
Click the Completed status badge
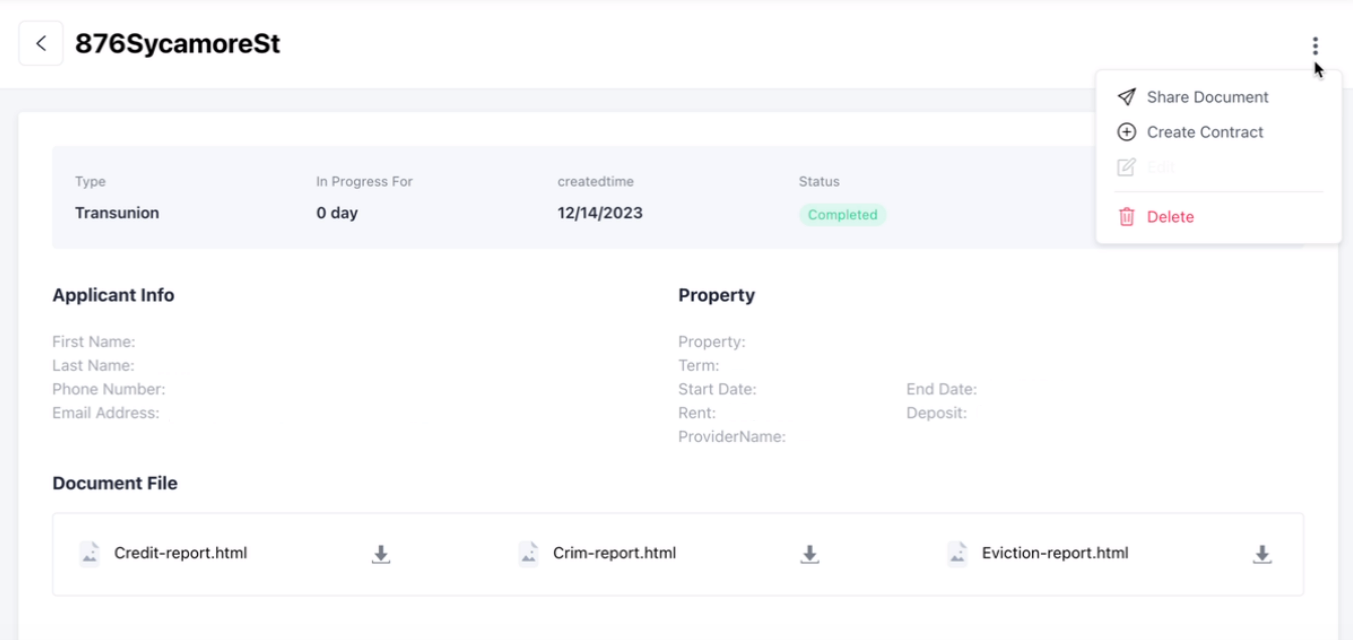point(842,214)
